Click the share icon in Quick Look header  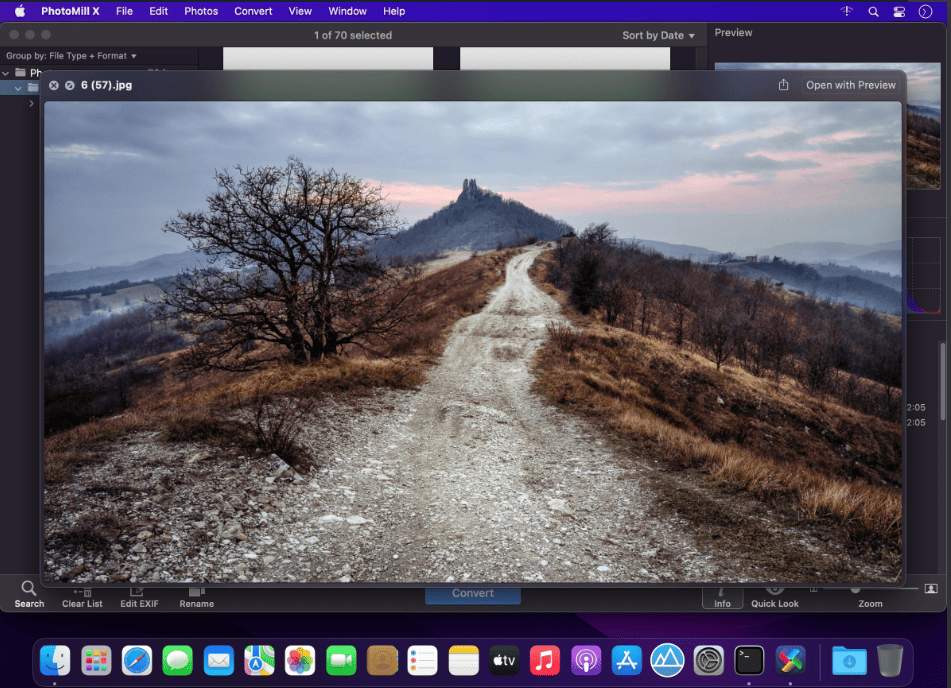coord(783,85)
